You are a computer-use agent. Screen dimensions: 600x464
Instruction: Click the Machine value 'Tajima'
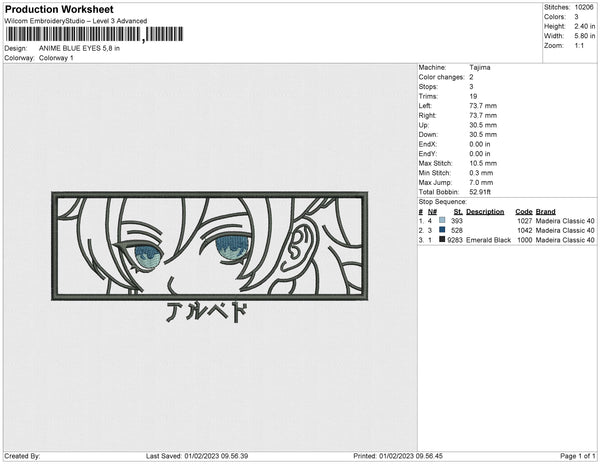click(480, 67)
